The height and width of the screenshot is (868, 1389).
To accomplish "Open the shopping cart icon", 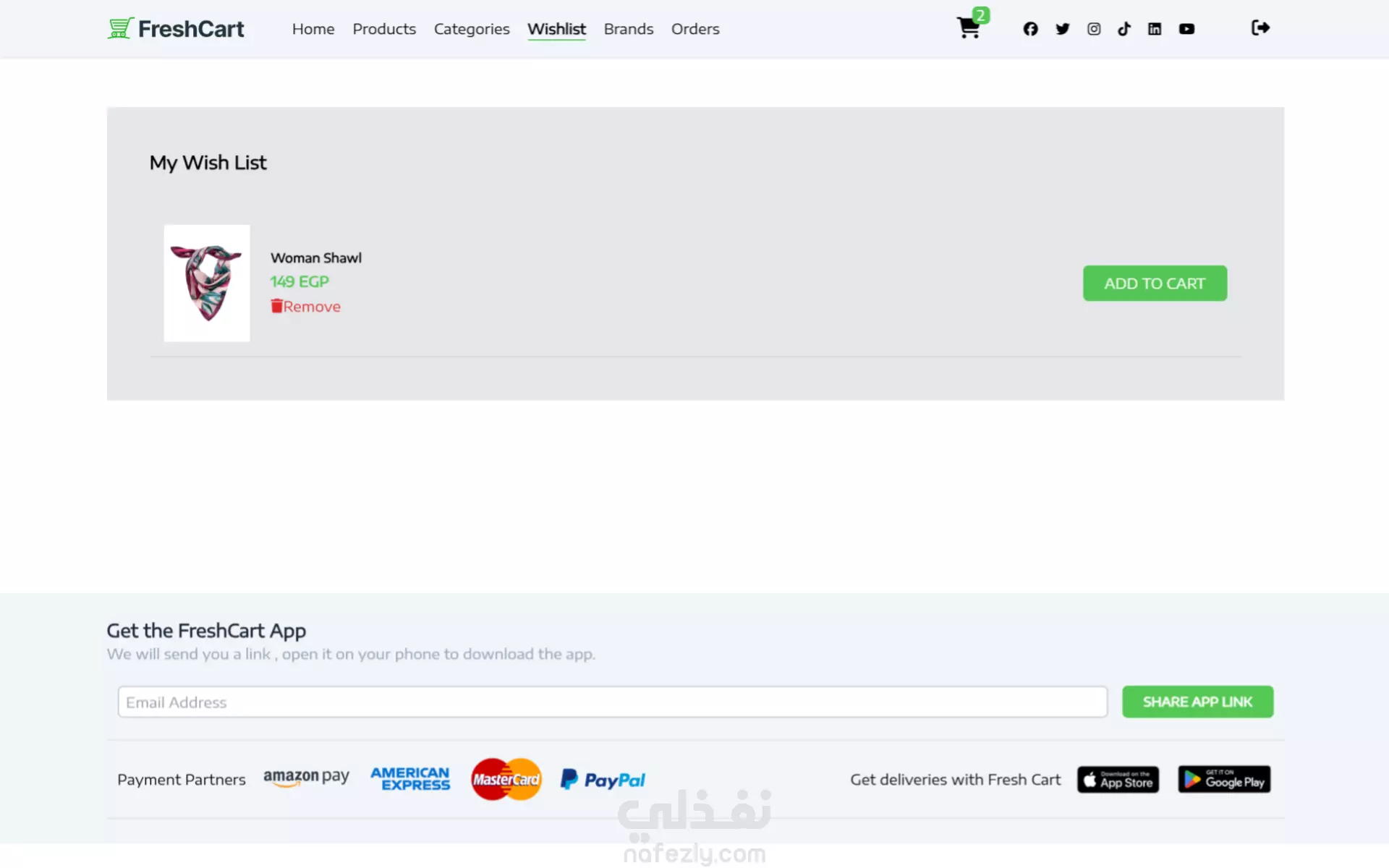I will (x=969, y=28).
